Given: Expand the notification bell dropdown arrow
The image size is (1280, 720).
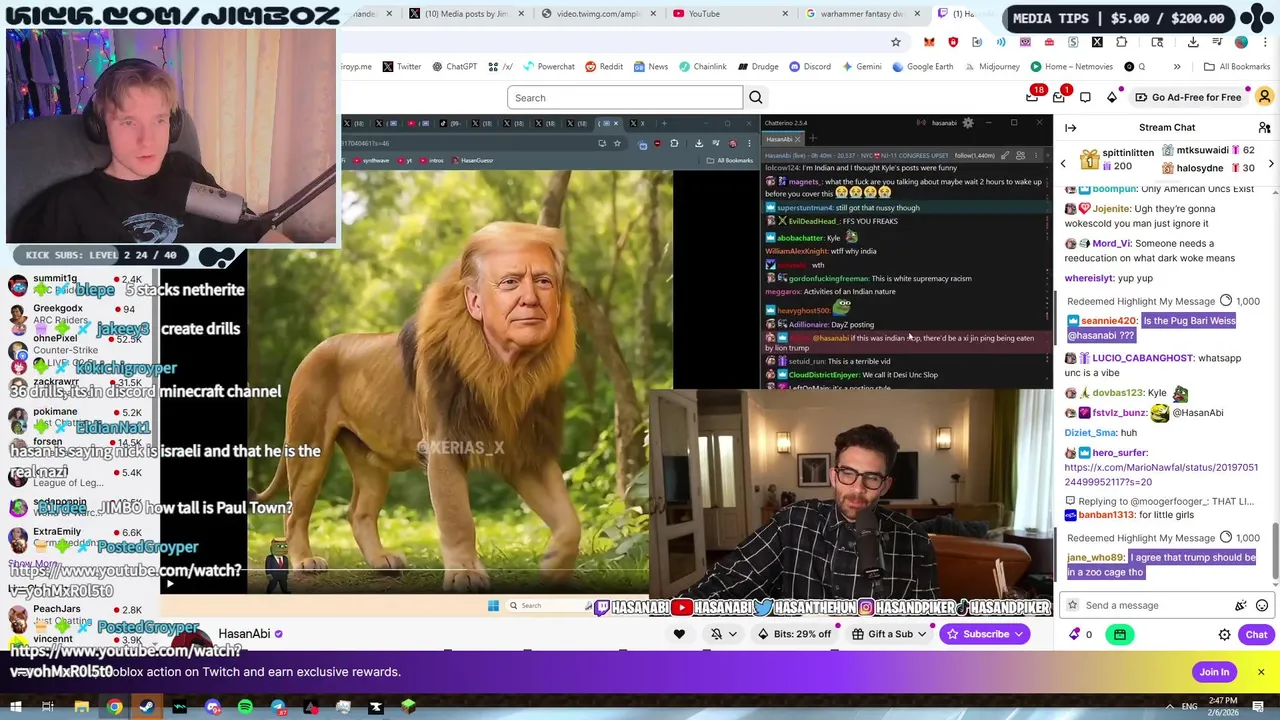Looking at the screenshot, I should (x=733, y=634).
